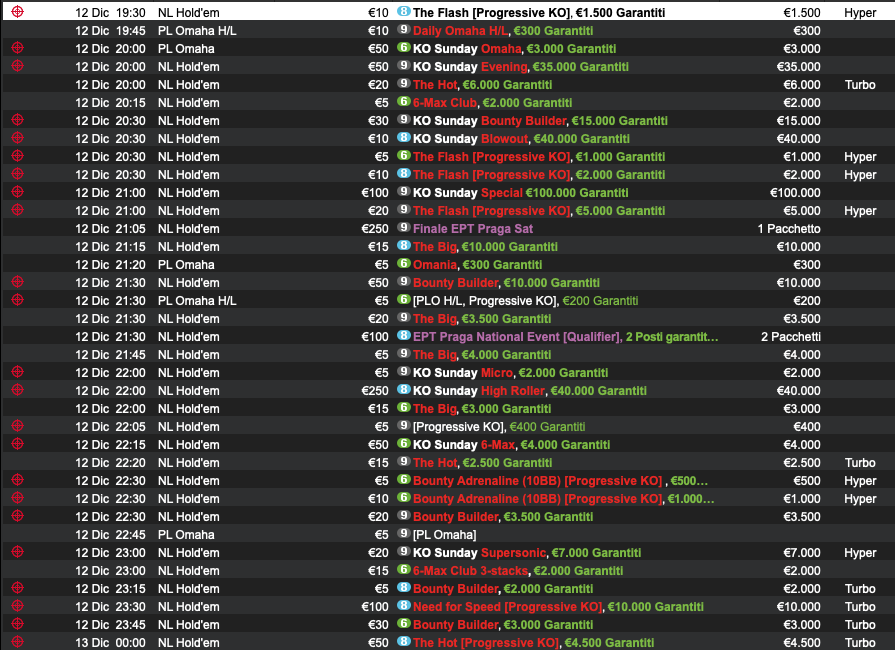Open KO Sunday Evening €35.000 Garantiti
The width and height of the screenshot is (895, 650).
tap(521, 66)
